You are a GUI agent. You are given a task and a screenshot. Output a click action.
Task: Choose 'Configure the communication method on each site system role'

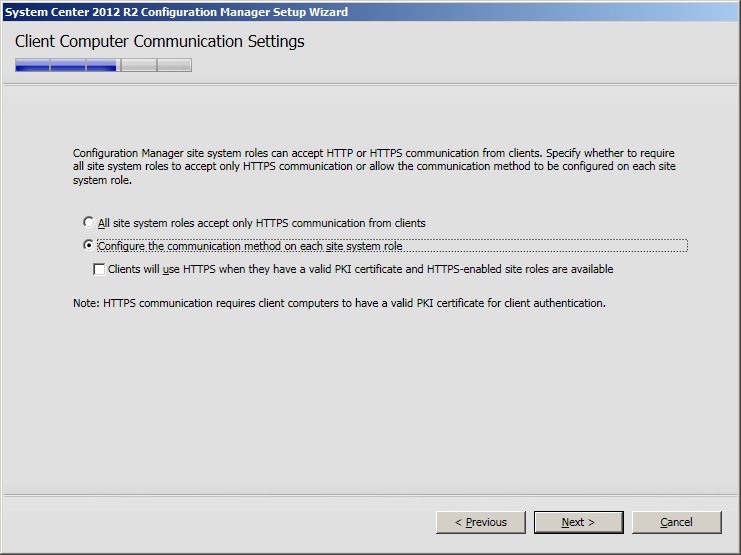[x=89, y=246]
